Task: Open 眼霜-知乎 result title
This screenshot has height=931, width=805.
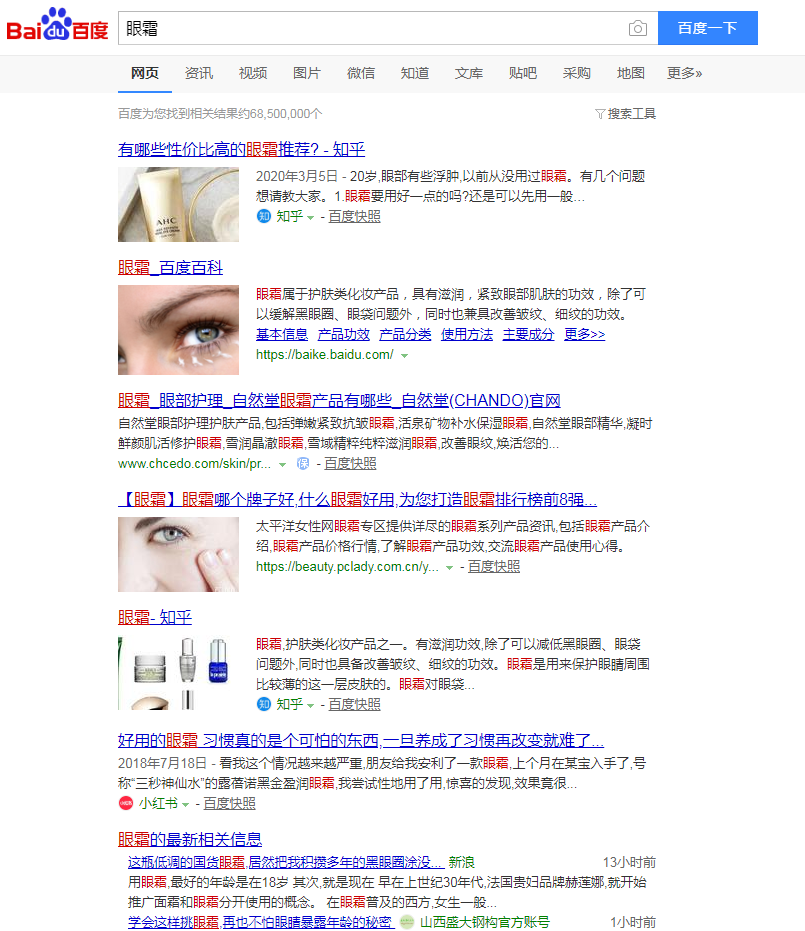Action: point(155,618)
